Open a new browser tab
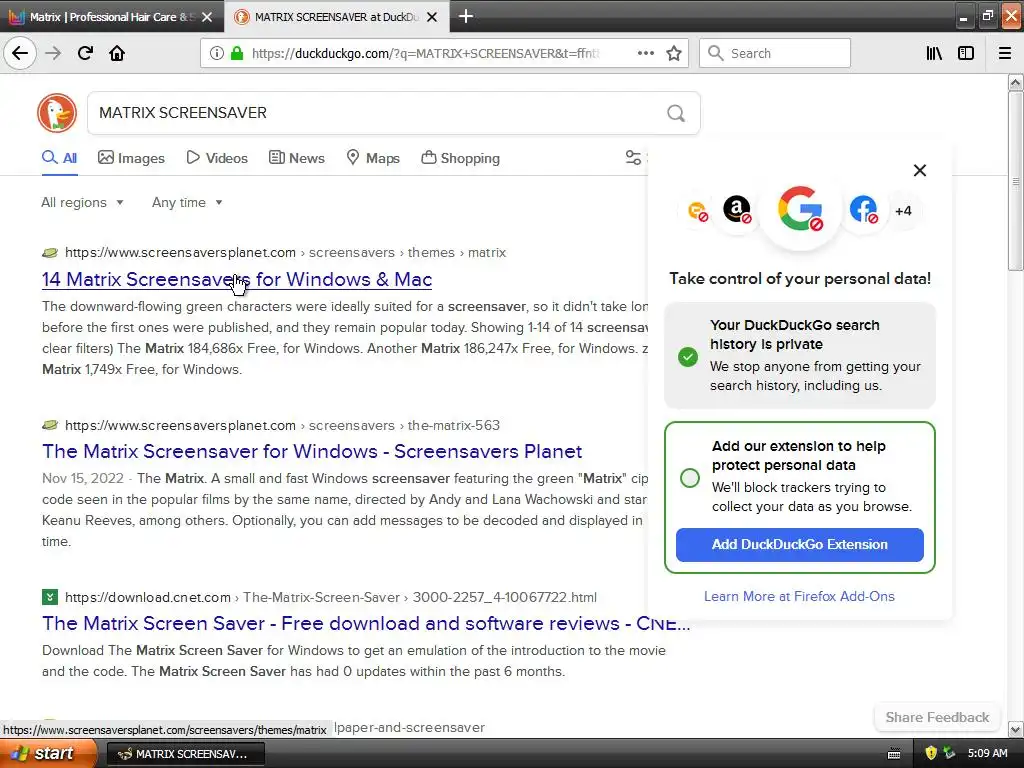 point(466,16)
